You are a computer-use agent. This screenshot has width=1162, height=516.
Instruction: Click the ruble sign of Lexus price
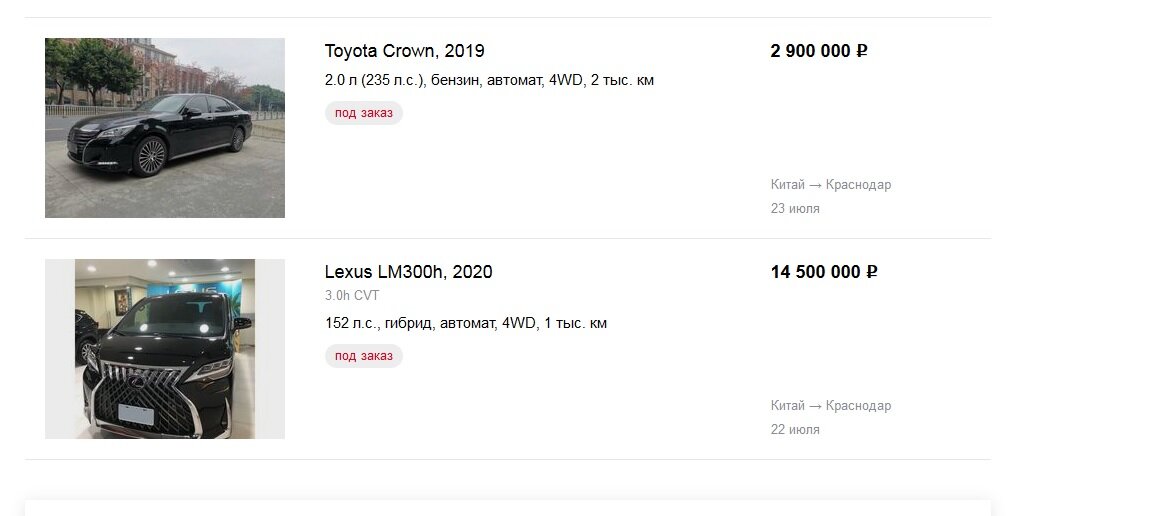[x=872, y=272]
